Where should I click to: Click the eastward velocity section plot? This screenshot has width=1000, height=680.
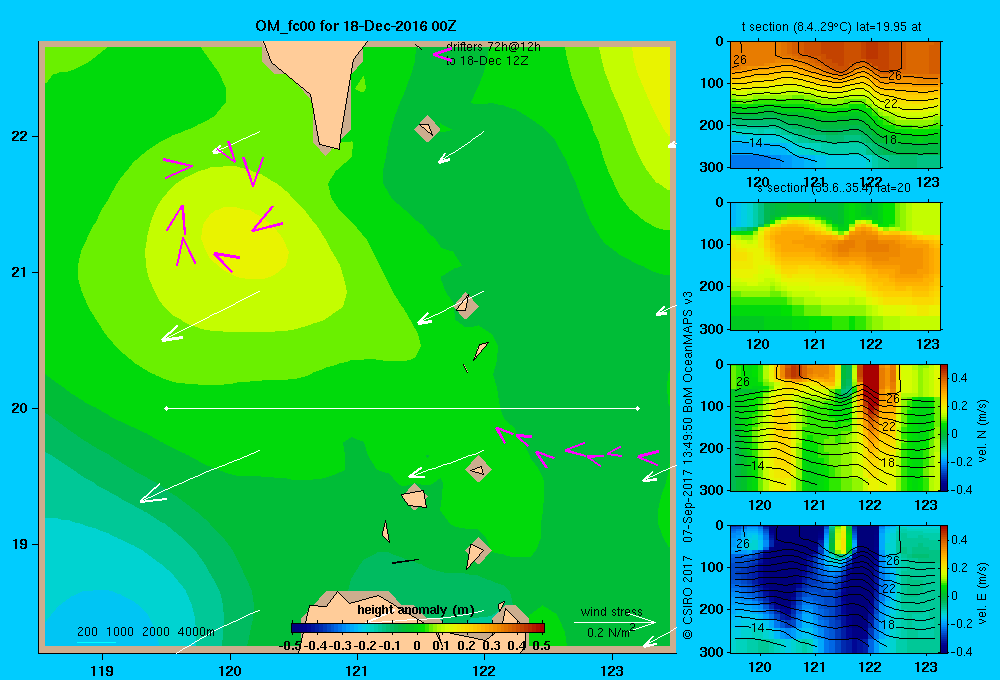tap(835, 589)
